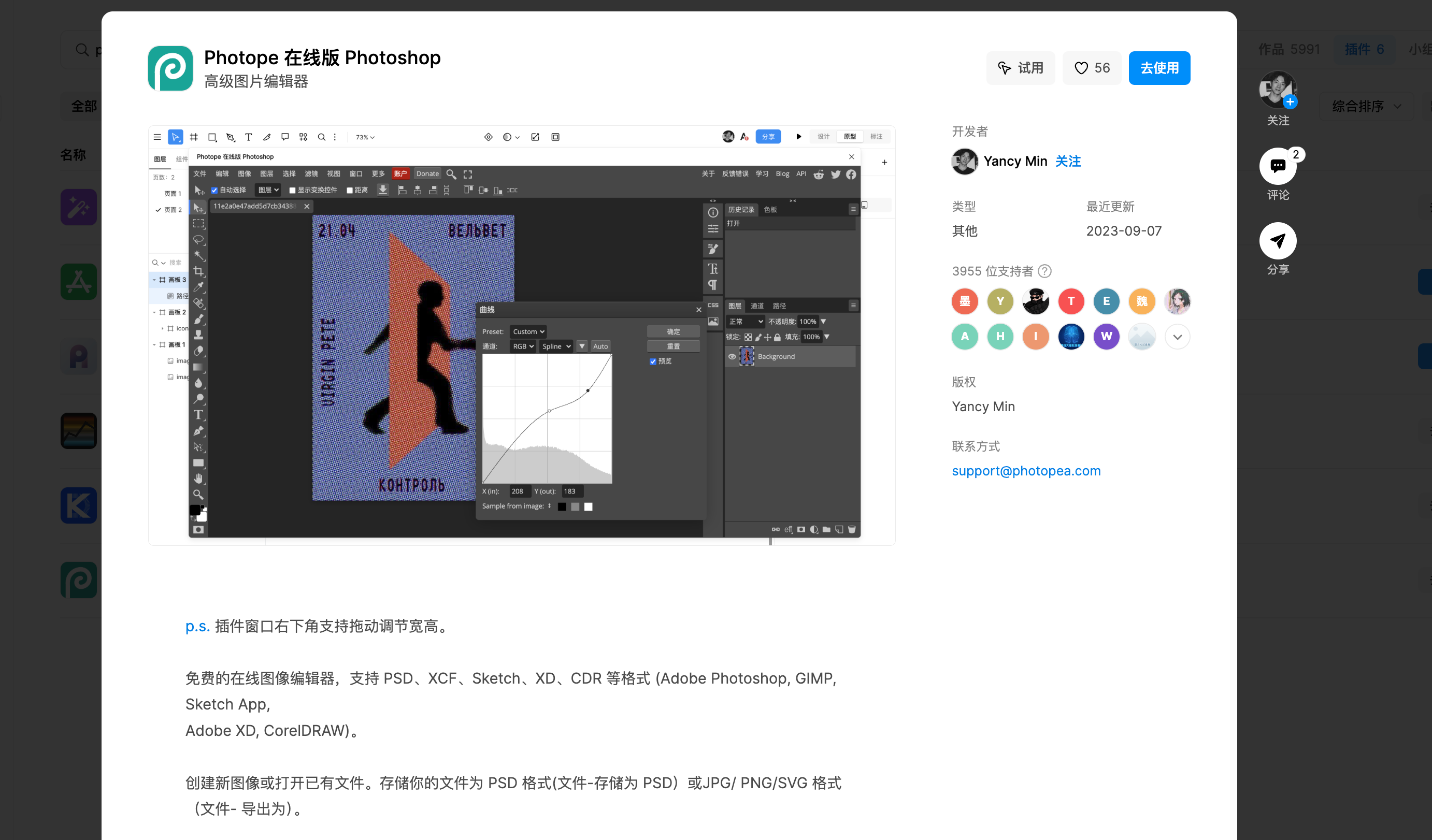The height and width of the screenshot is (840, 1432).
Task: Open the 评论 comment bubble icon
Action: [1278, 166]
